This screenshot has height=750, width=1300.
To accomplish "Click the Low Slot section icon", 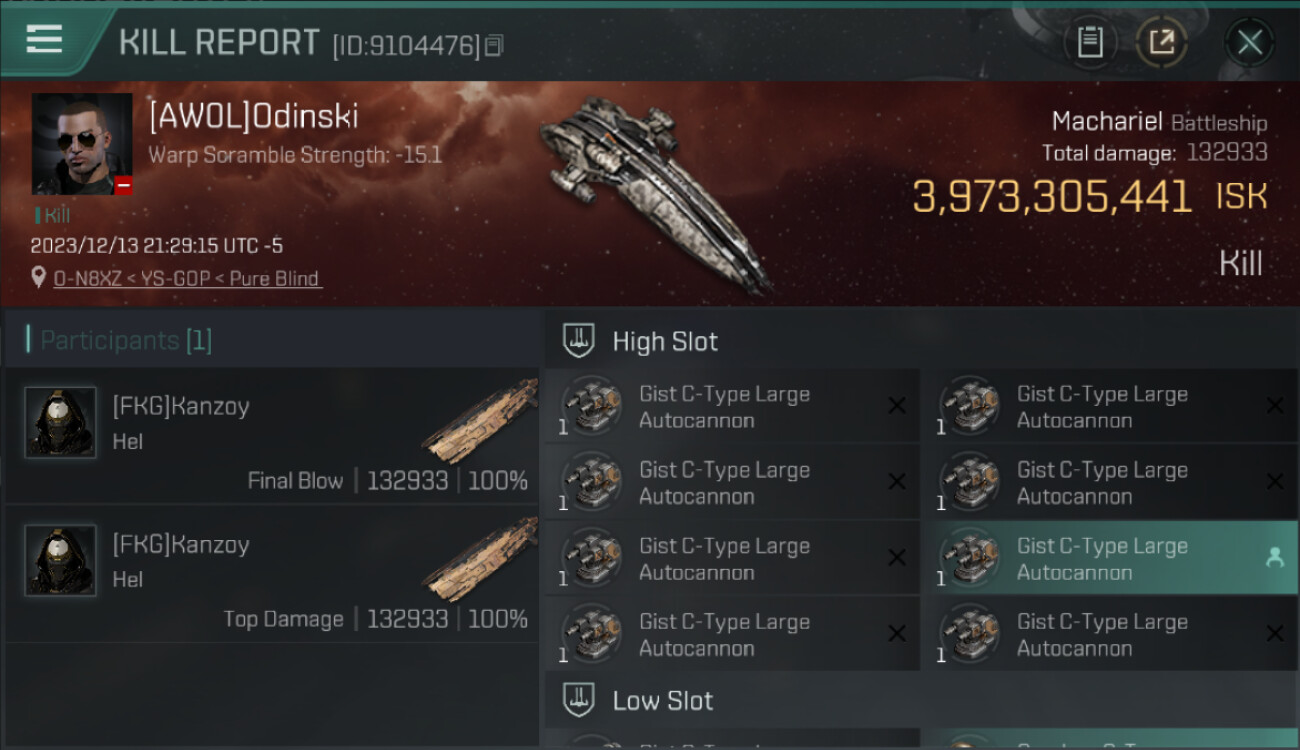I will (580, 700).
